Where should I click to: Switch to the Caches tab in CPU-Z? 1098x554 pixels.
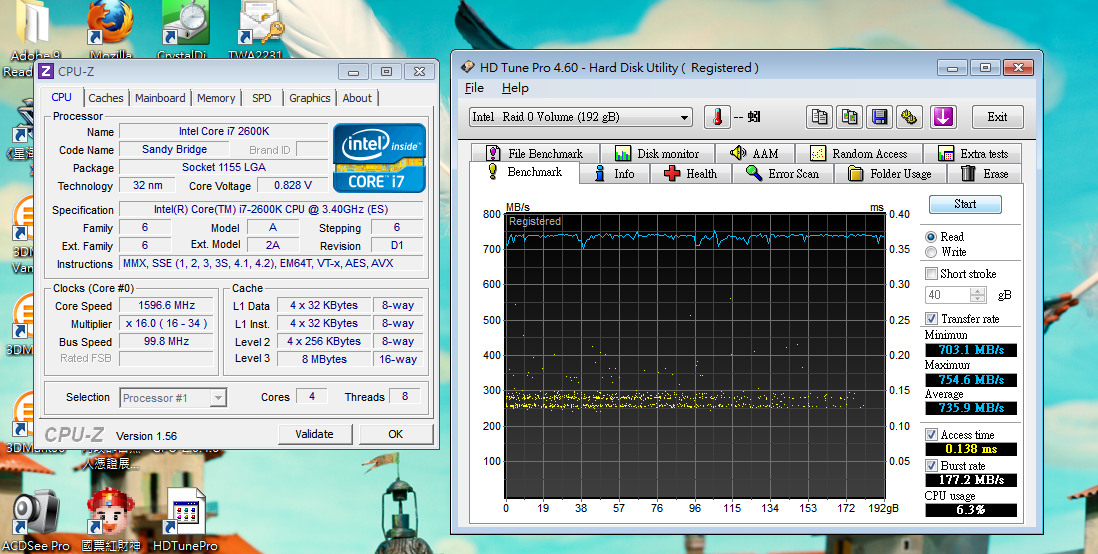click(x=106, y=98)
